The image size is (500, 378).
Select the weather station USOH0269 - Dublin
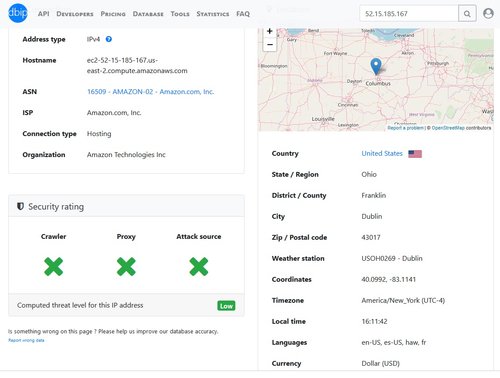(392, 258)
